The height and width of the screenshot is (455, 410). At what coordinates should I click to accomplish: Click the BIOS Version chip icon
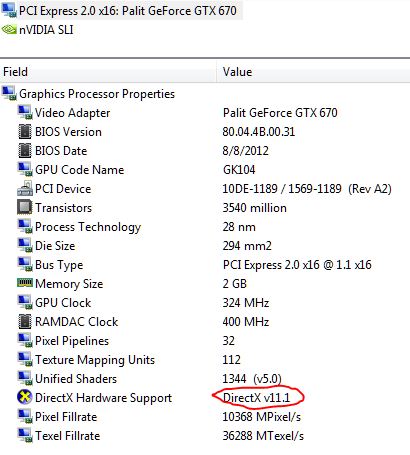tap(25, 132)
